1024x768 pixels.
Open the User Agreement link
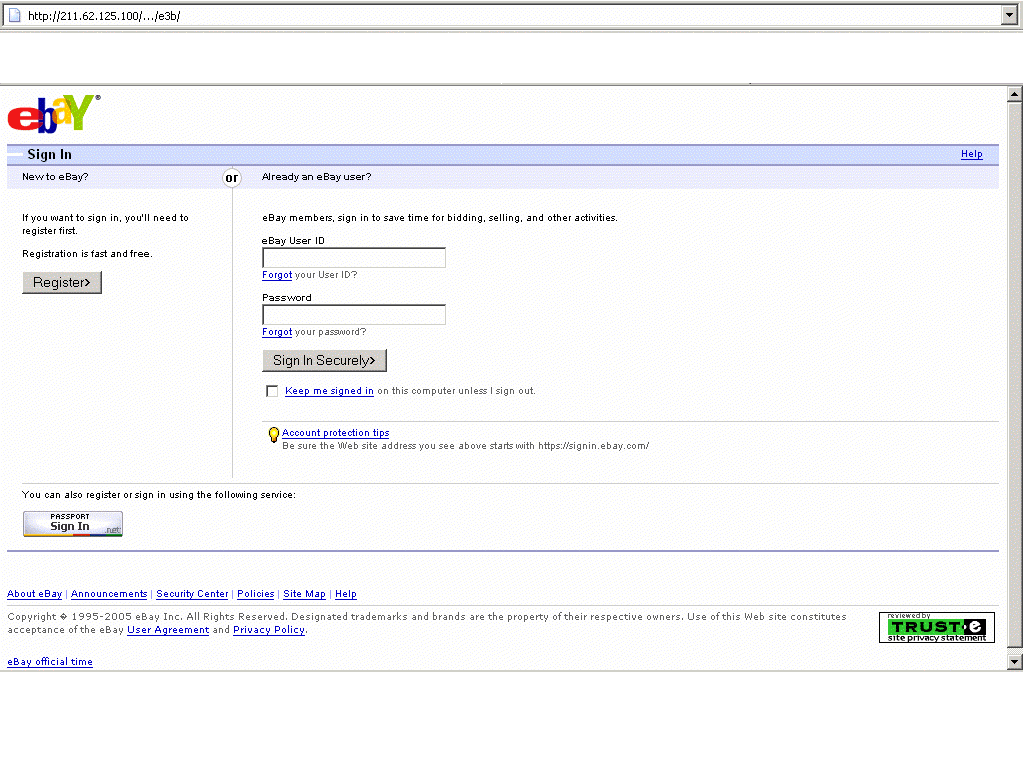pos(168,630)
